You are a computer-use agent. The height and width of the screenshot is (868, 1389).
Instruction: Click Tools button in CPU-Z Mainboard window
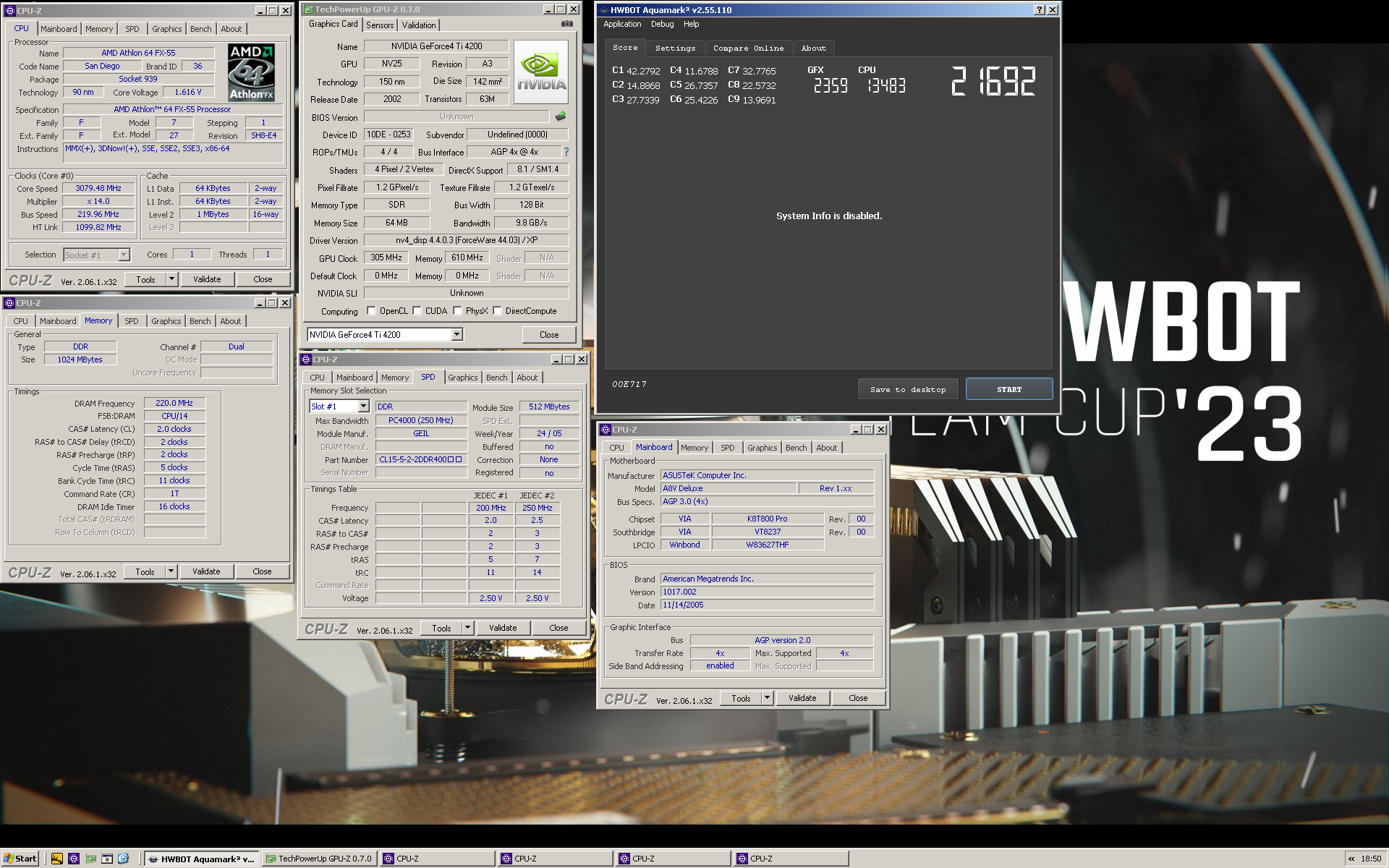pos(741,698)
